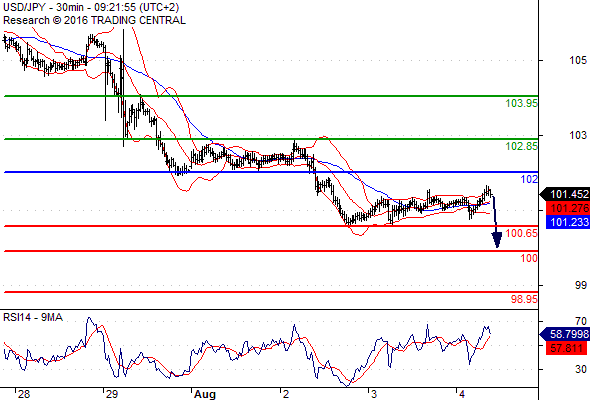Click the green 103.95 resistance label

pos(522,103)
